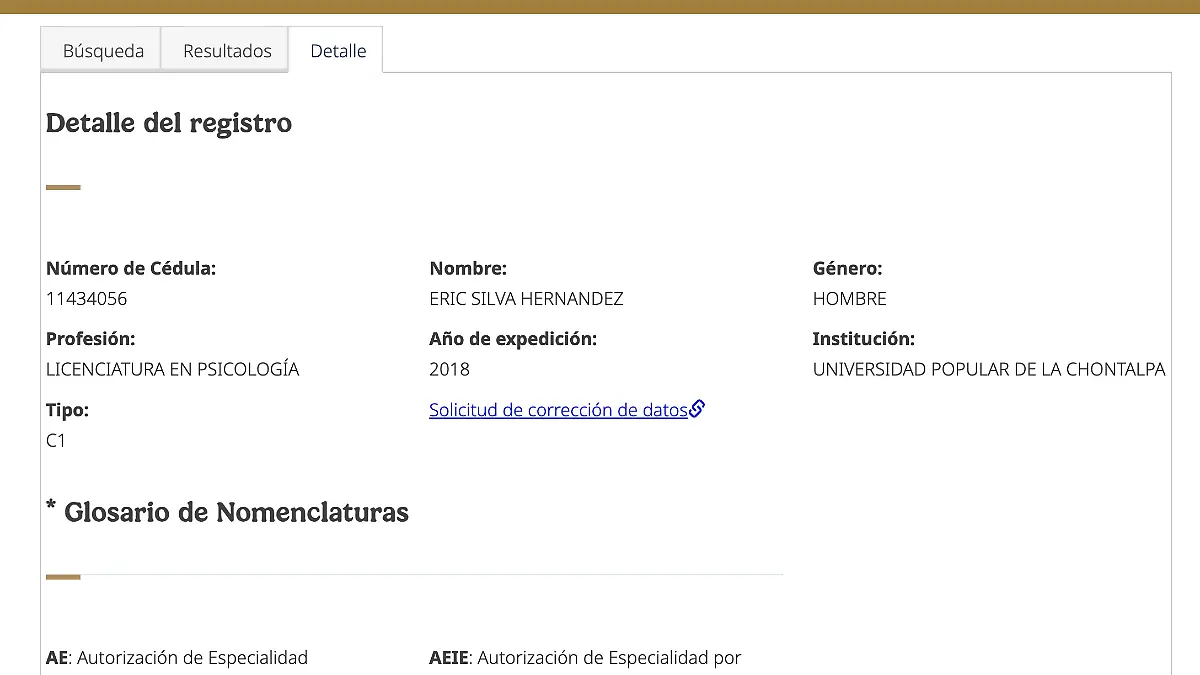
Task: Click the cédula number 11434056
Action: [87, 299]
